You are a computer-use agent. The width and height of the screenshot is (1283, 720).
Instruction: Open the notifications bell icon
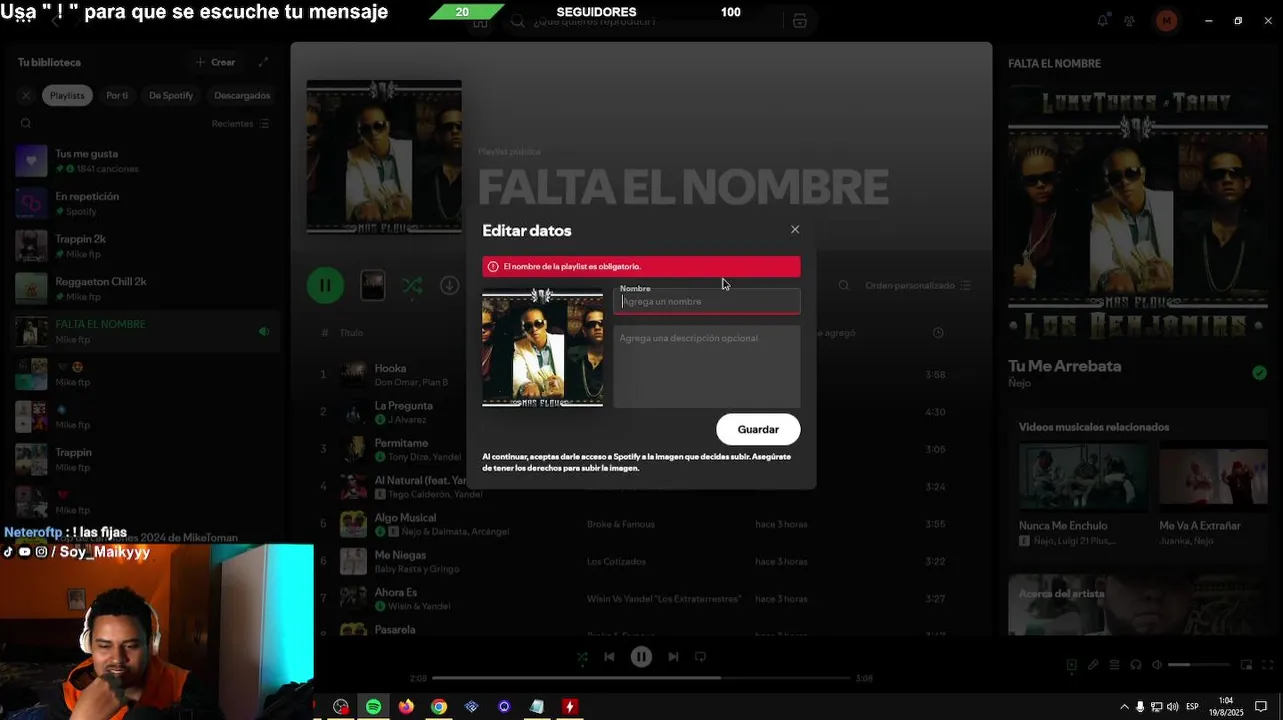1102,21
